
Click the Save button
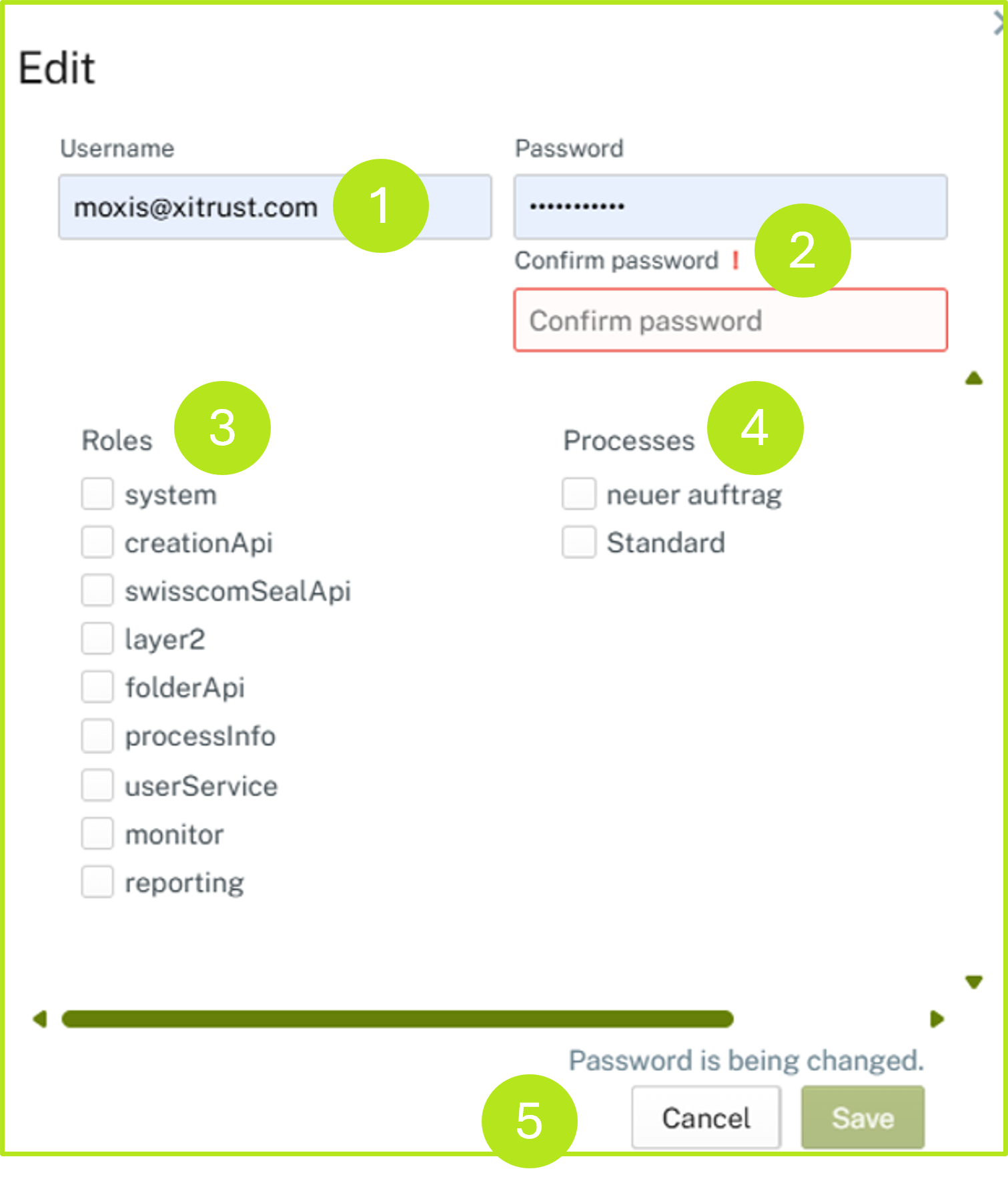point(862,1118)
